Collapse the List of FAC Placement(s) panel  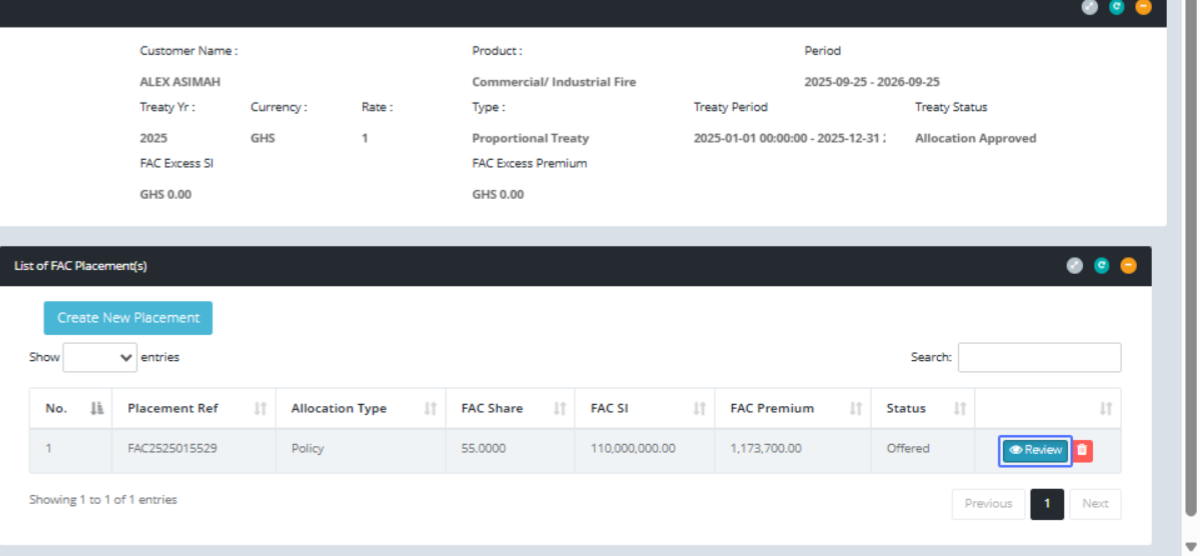pyautogui.click(x=1128, y=266)
